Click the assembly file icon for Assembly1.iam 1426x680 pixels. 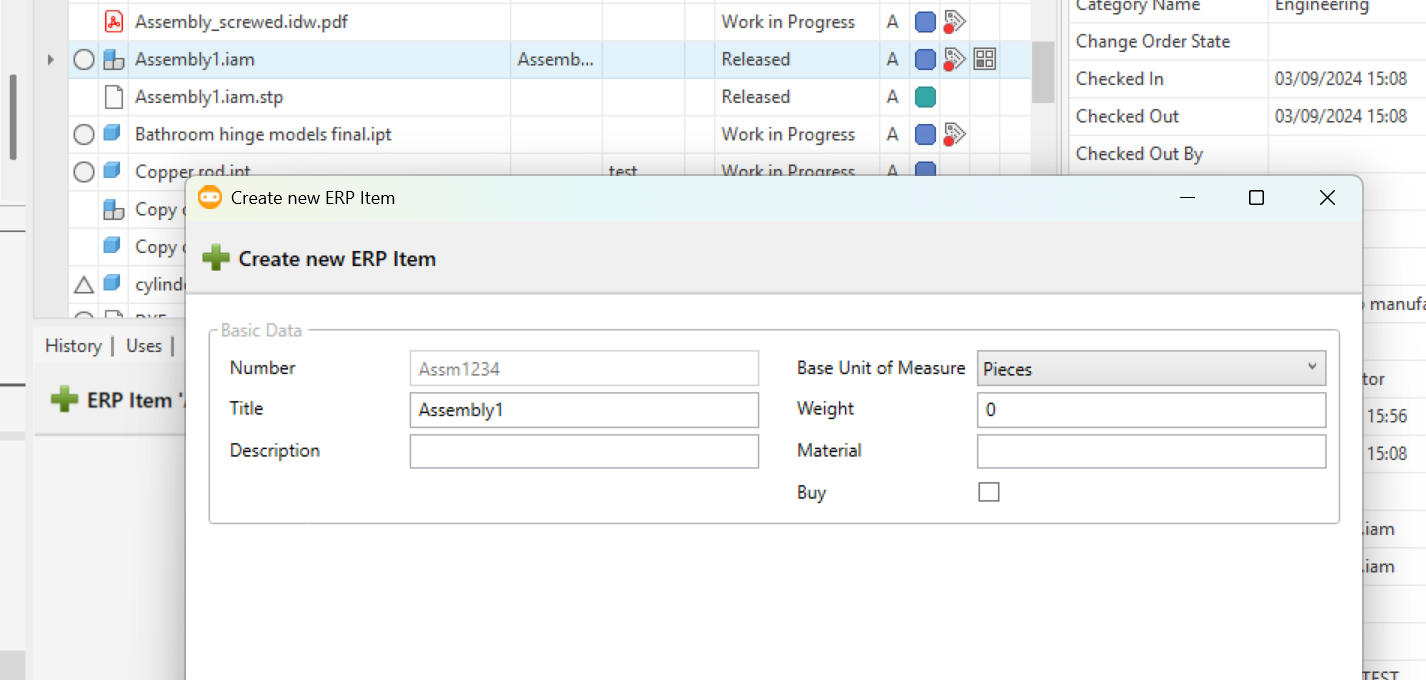[x=113, y=60]
